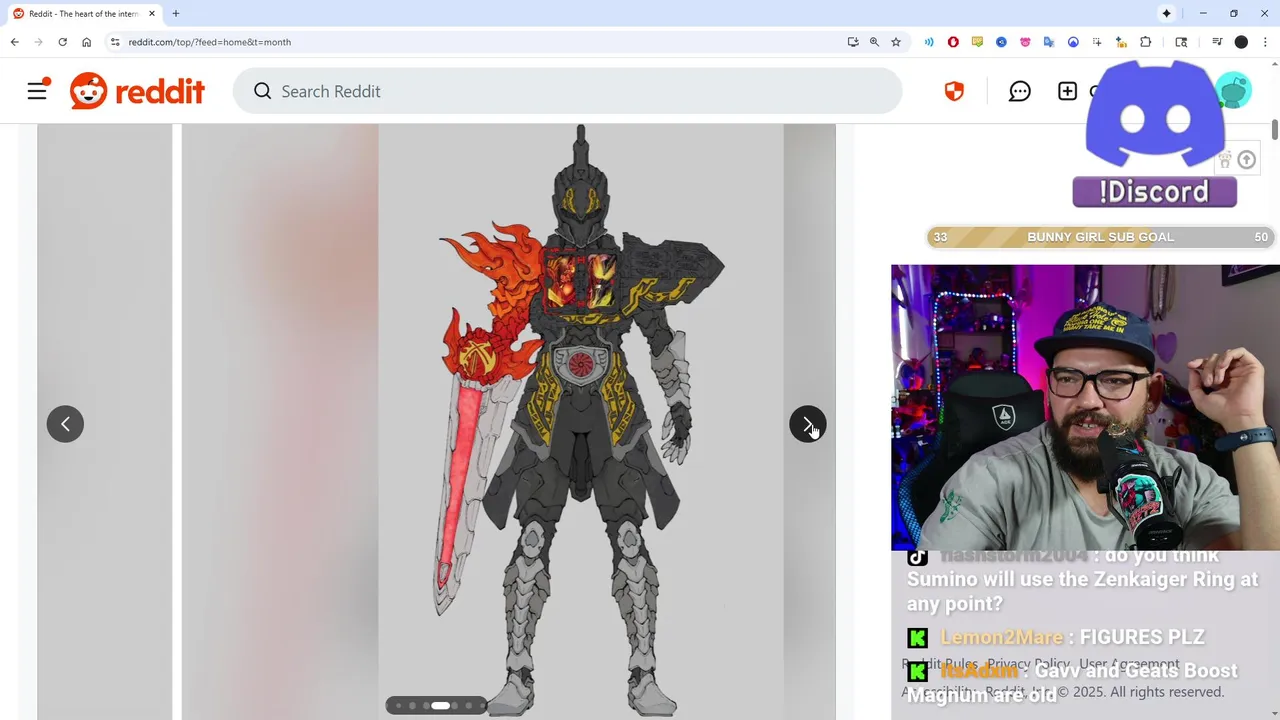Click the page vertical scrollbar thumb

(x=1275, y=130)
